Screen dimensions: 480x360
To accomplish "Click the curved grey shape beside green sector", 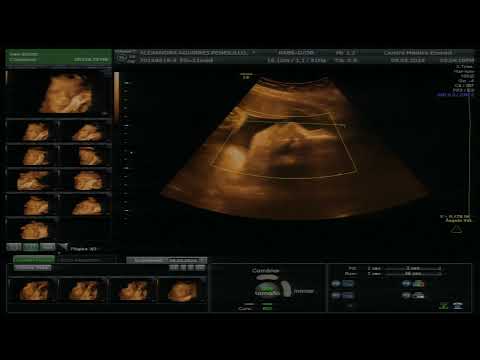I will click(286, 288).
